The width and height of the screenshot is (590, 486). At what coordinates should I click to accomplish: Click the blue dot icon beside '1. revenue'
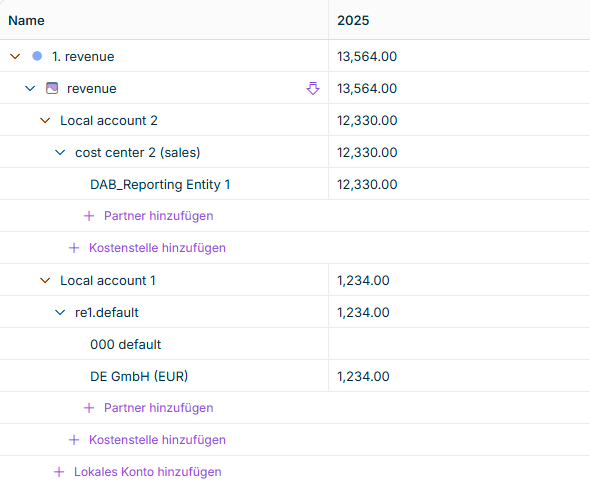[37, 56]
